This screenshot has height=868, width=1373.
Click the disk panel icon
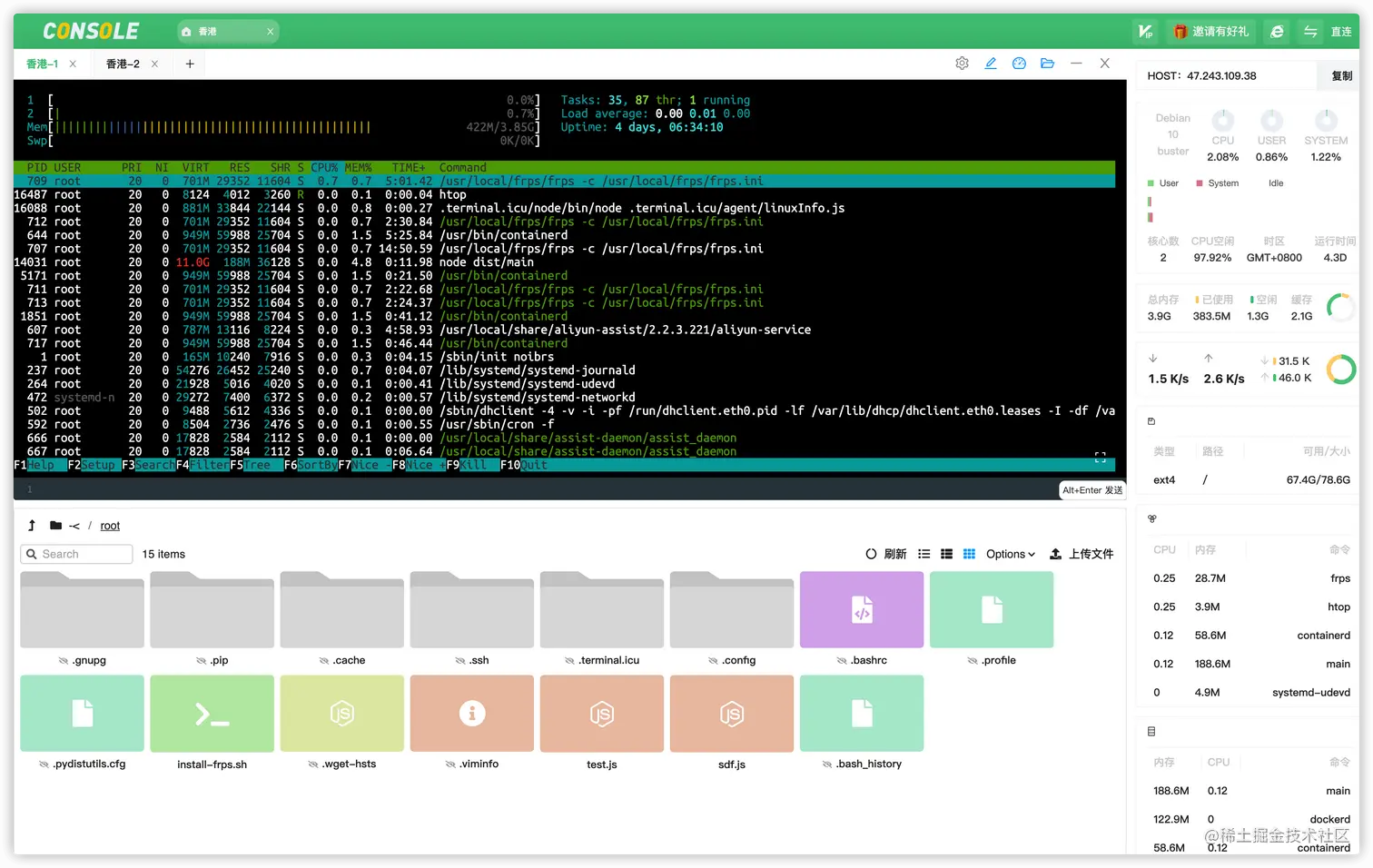1151,421
